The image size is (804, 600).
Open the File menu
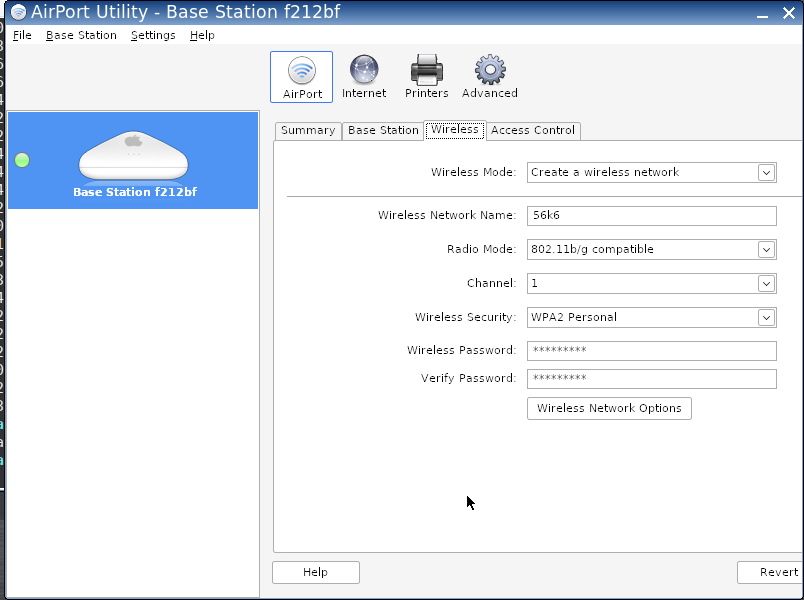coord(22,35)
